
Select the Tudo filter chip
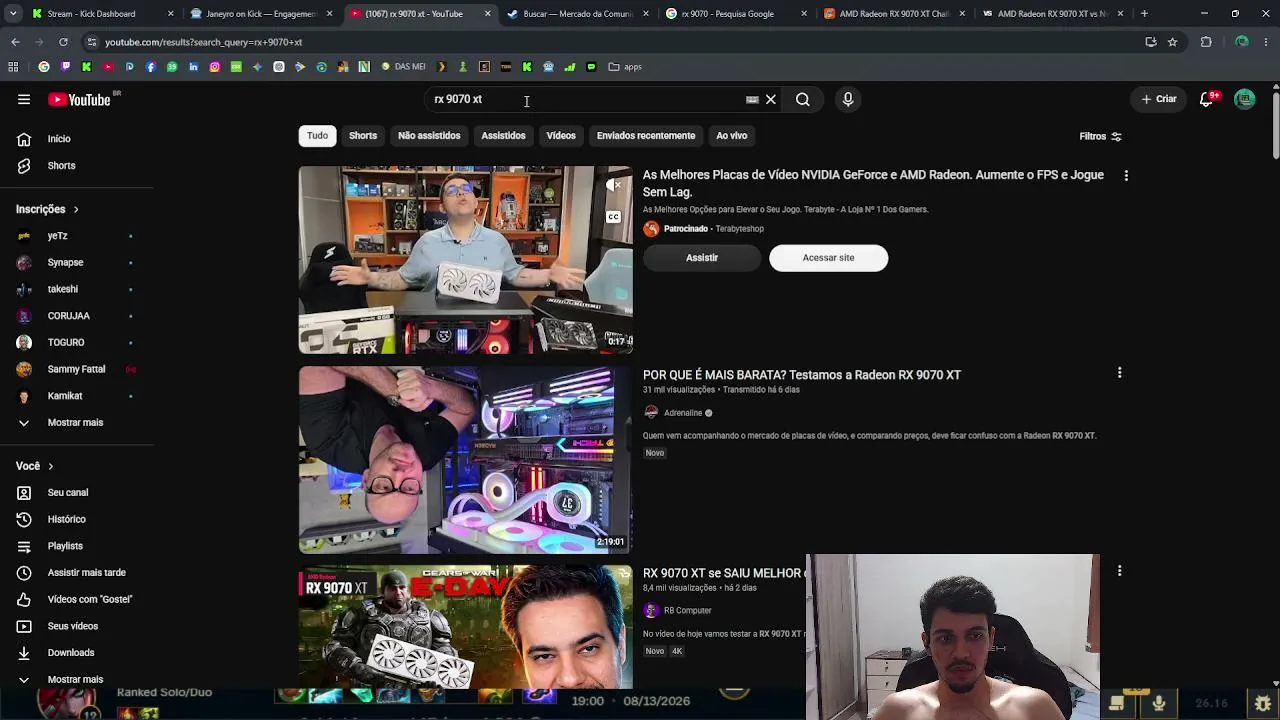pos(317,136)
